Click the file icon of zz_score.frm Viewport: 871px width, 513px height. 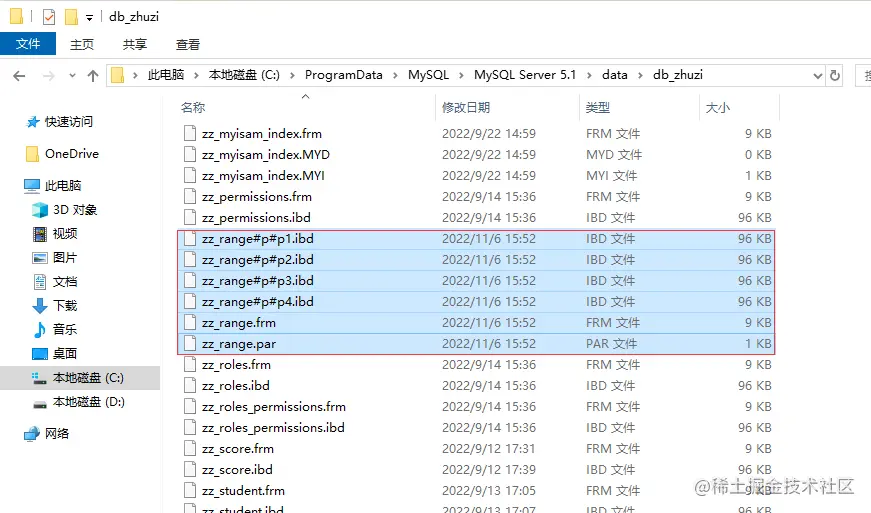coord(190,449)
